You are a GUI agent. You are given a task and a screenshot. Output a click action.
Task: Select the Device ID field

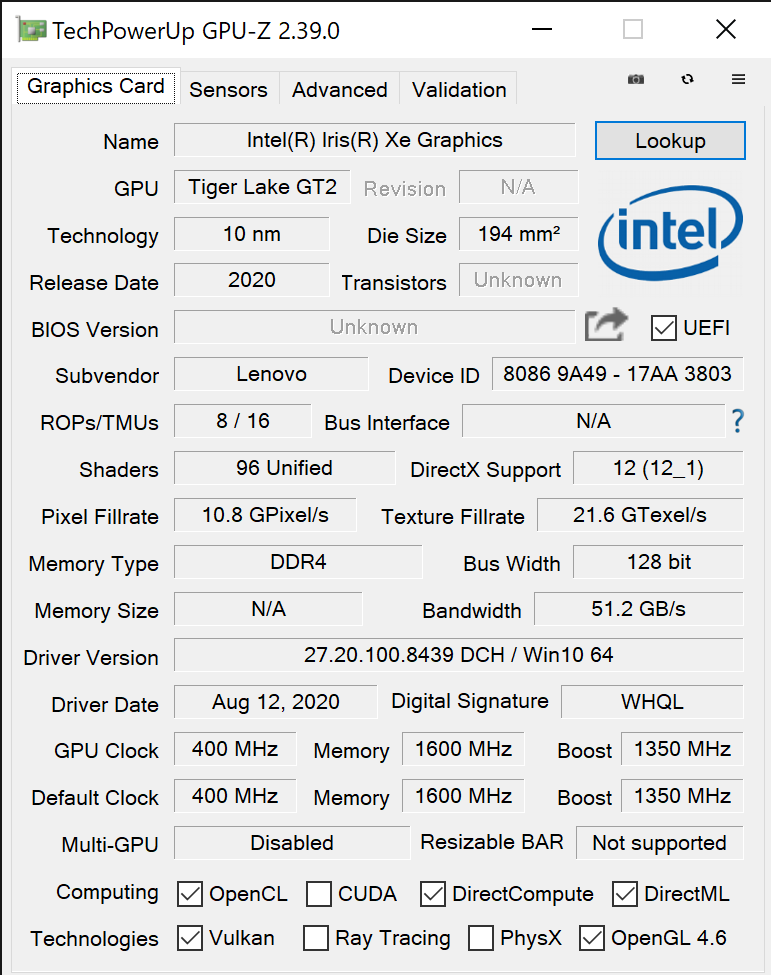(617, 374)
